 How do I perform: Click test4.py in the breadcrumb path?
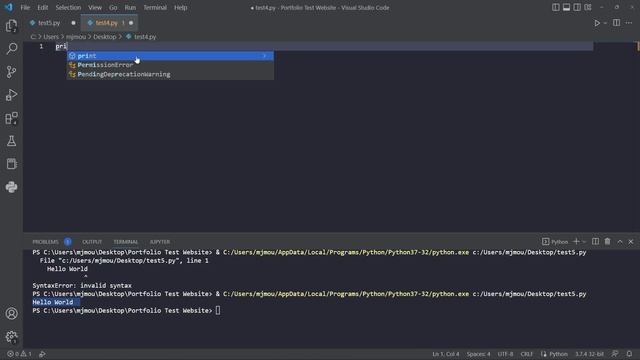(145, 37)
